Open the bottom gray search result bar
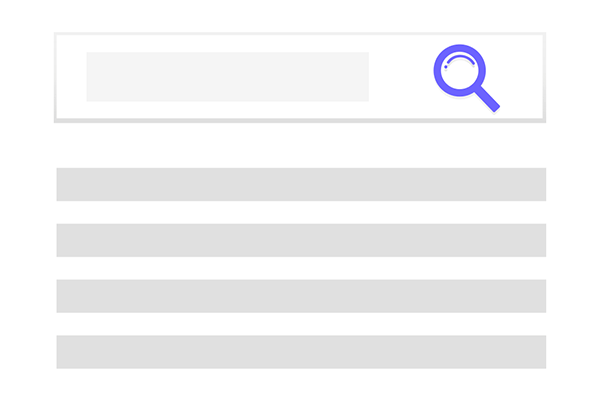600x400 pixels. click(301, 352)
